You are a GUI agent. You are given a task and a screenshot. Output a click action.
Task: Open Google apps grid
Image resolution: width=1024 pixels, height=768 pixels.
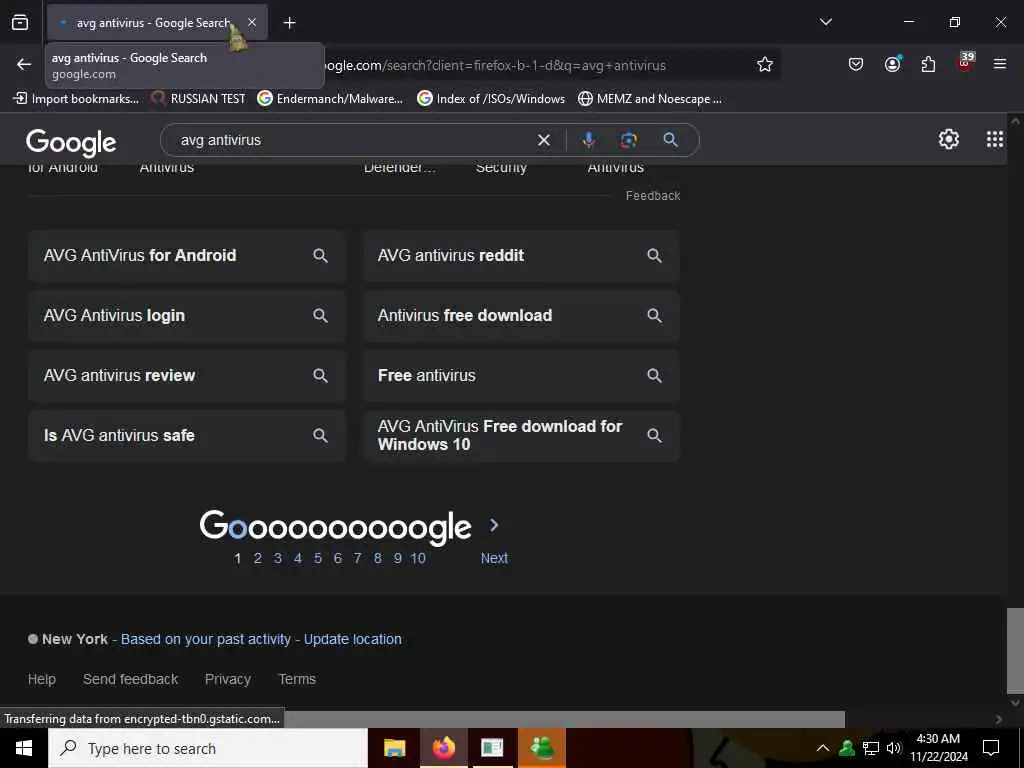994,139
